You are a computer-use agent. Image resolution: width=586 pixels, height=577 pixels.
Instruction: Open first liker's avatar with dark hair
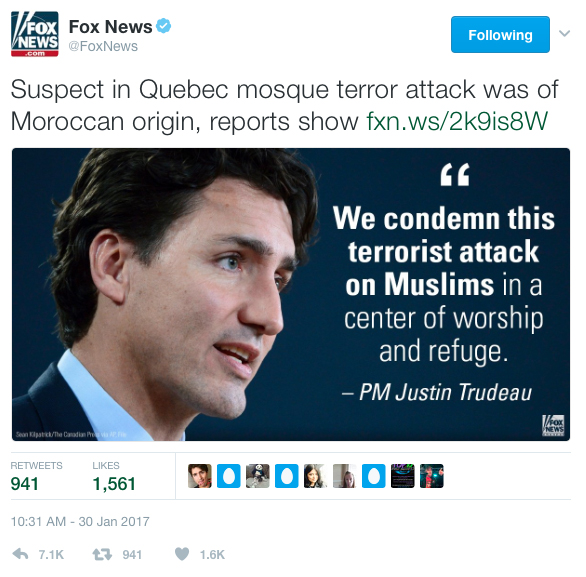click(200, 476)
